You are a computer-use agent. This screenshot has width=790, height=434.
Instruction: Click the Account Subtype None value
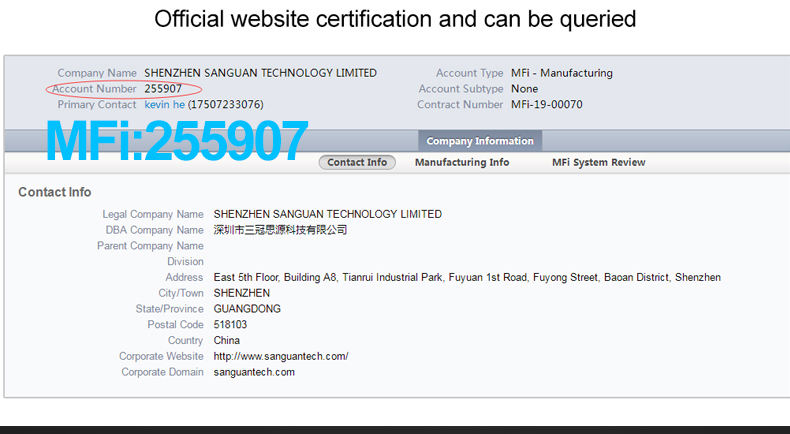coord(524,89)
